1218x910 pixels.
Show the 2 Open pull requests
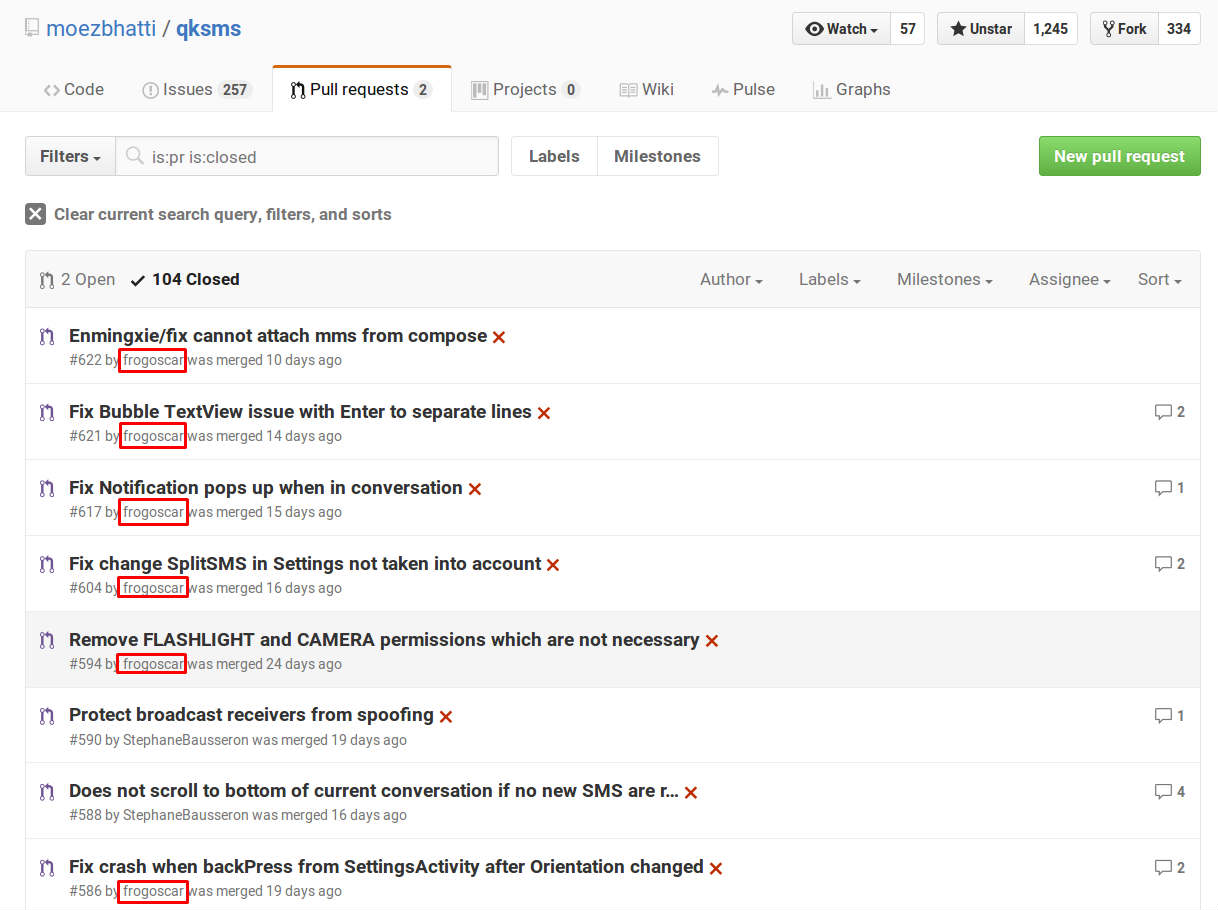point(77,280)
